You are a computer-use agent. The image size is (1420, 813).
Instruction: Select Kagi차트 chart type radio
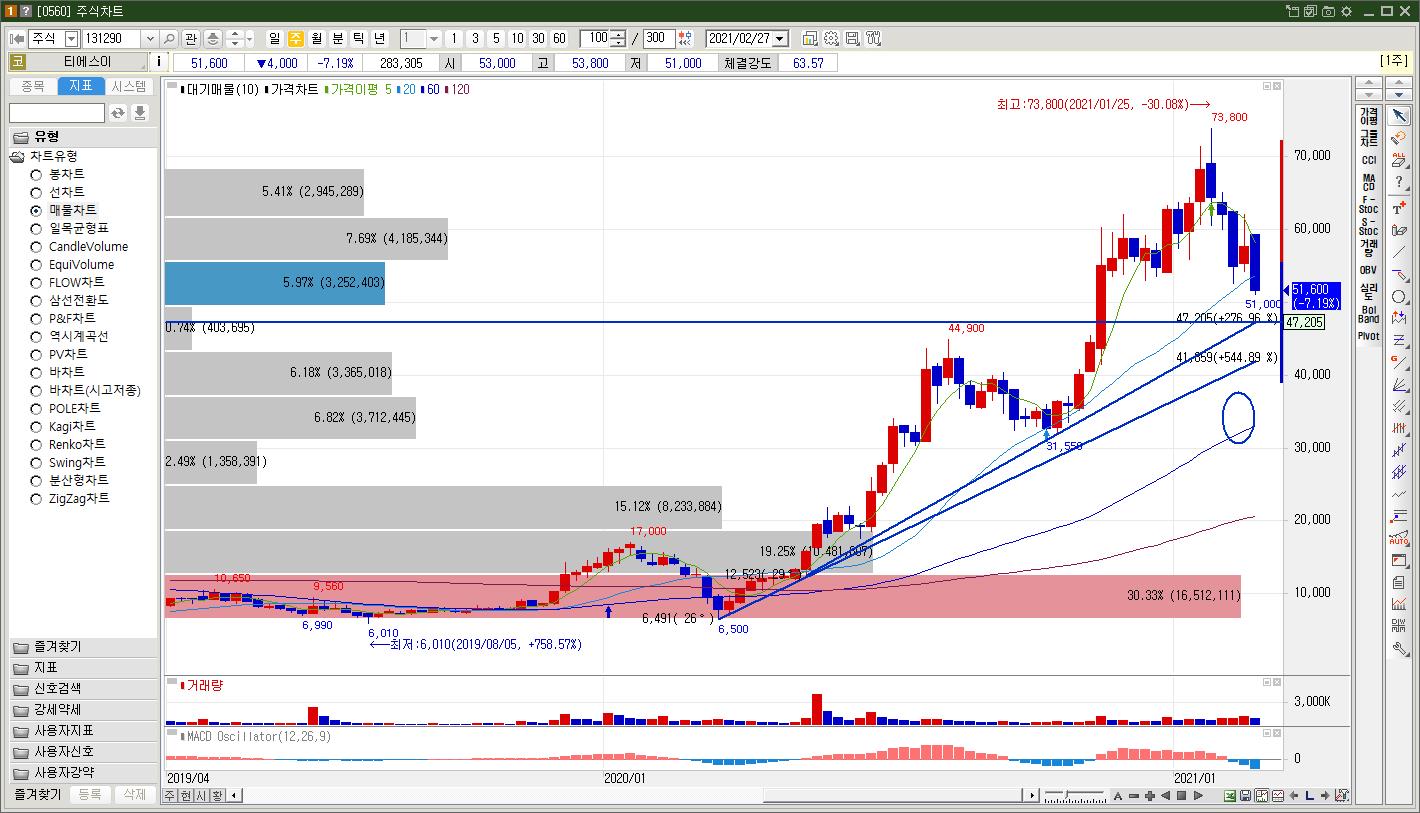(36, 427)
